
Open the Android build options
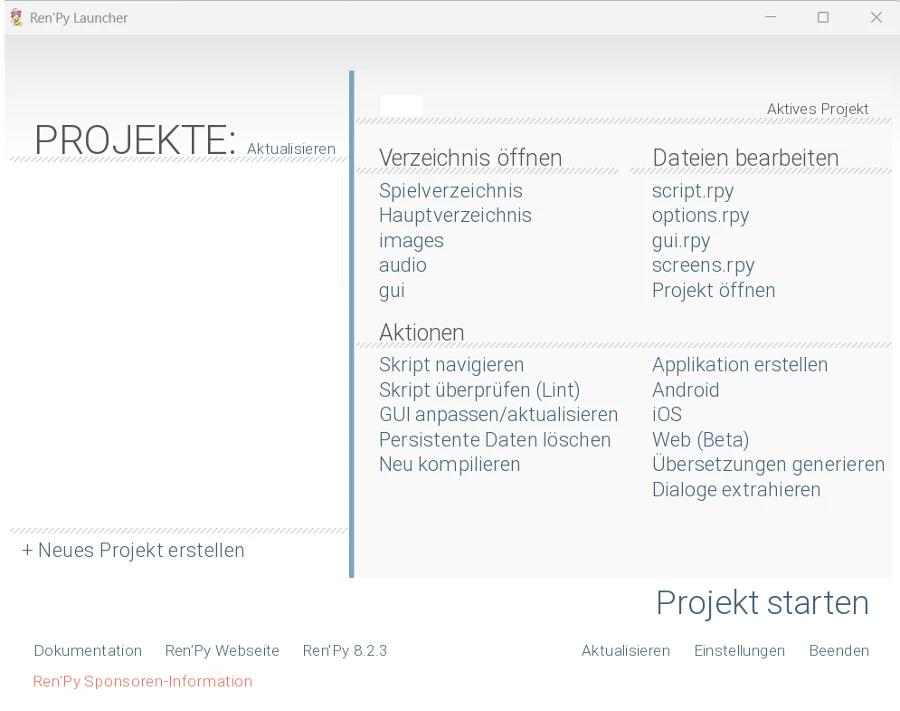tap(685, 390)
